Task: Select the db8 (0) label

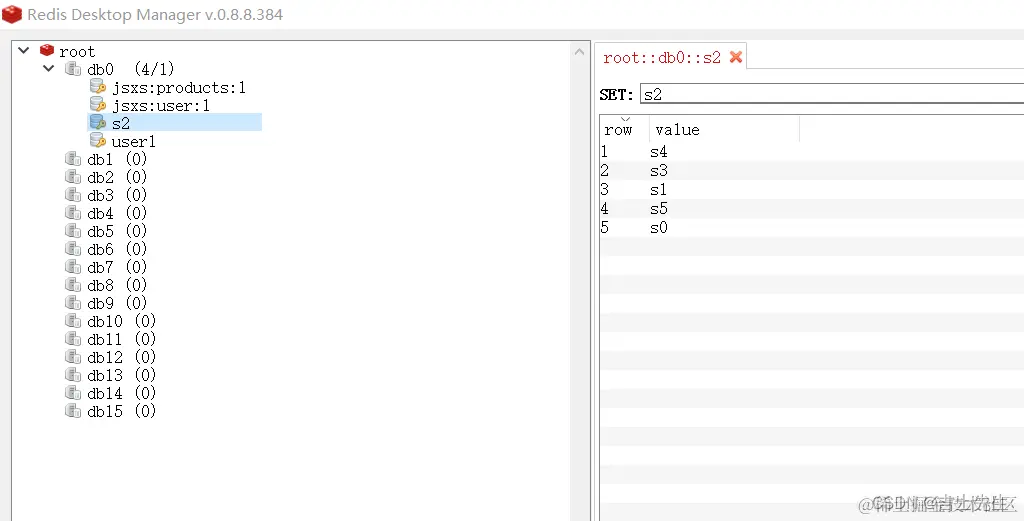Action: [117, 285]
